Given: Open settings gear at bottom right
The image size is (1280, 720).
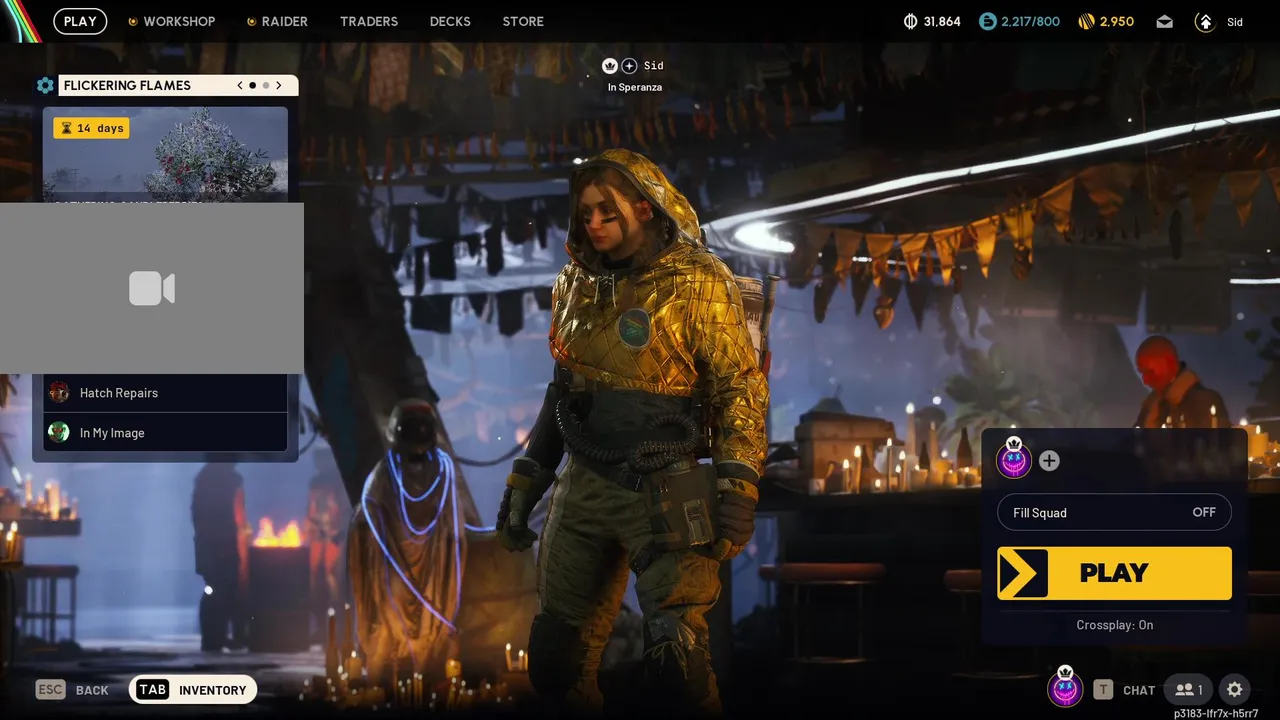Looking at the screenshot, I should pos(1235,690).
